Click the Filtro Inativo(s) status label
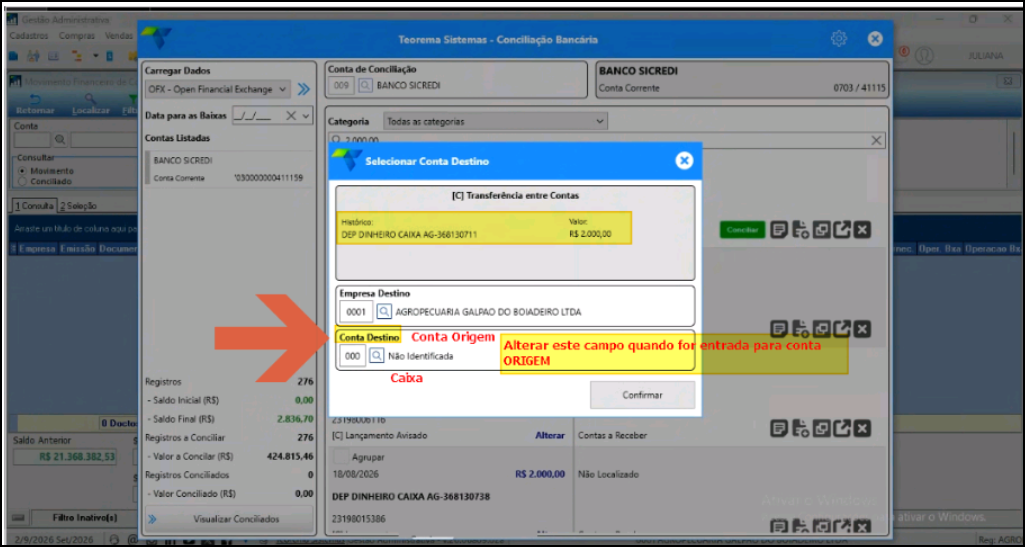The height and width of the screenshot is (547, 1025). tap(84, 518)
